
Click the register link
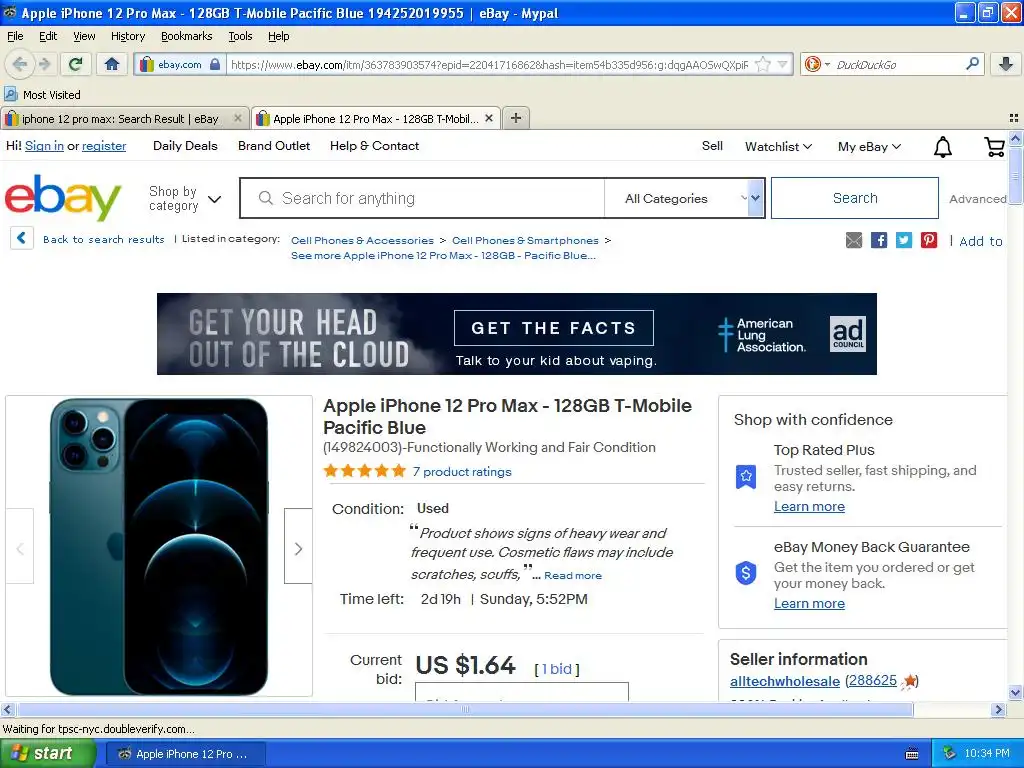pos(104,146)
